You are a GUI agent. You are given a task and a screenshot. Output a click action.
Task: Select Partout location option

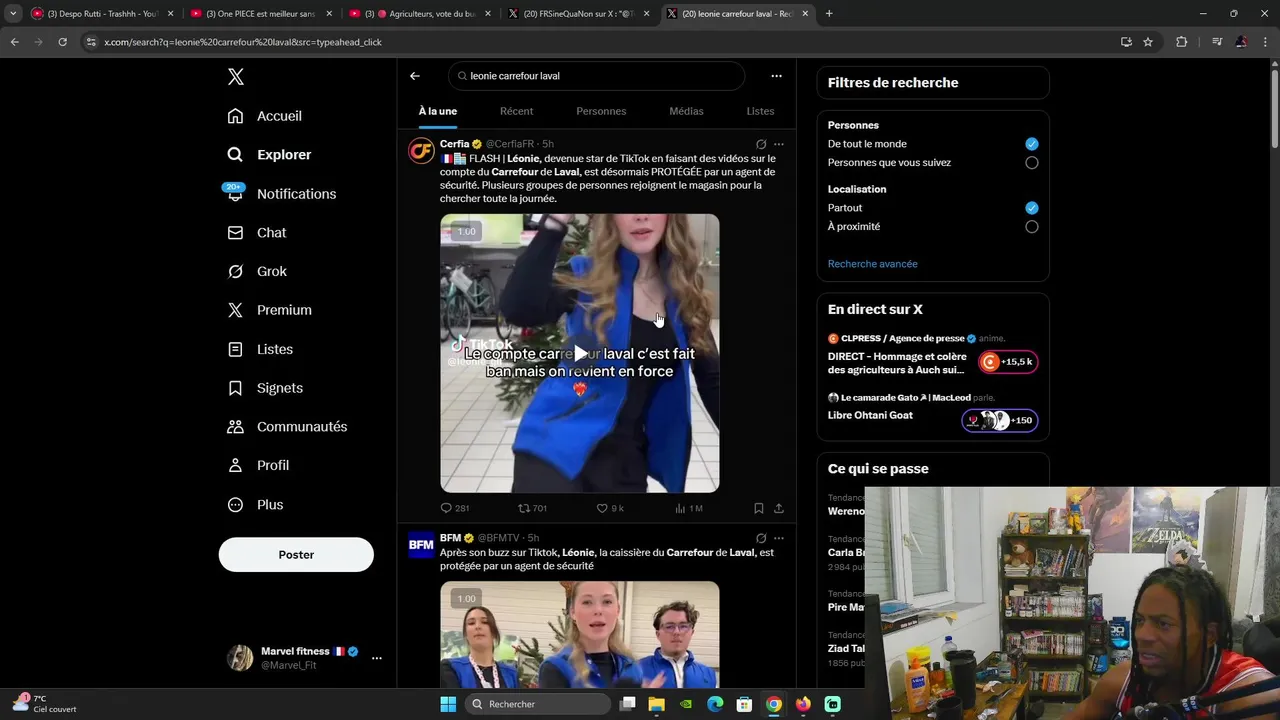1032,208
